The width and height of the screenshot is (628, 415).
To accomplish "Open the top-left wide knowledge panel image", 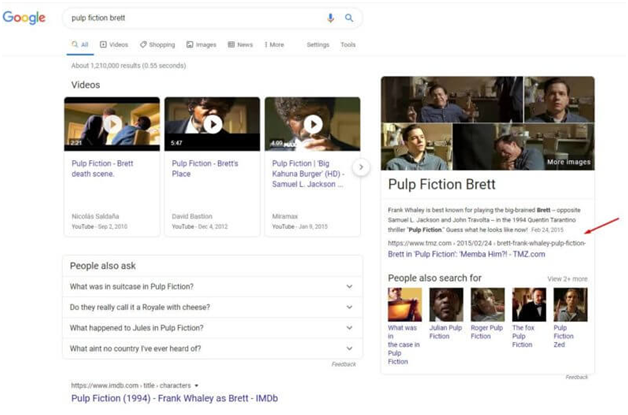I will pos(452,99).
